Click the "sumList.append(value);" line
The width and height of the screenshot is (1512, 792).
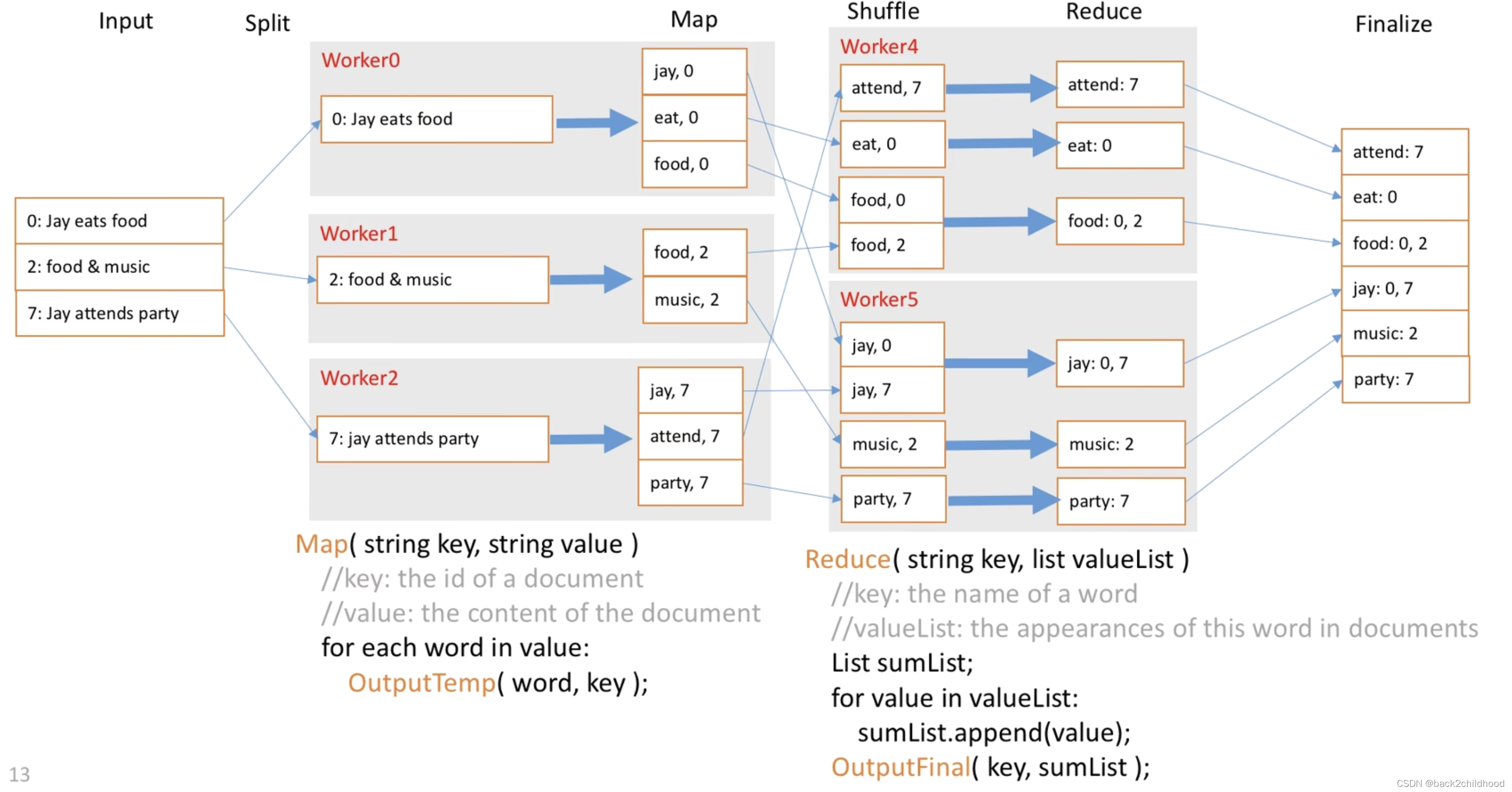tap(994, 734)
